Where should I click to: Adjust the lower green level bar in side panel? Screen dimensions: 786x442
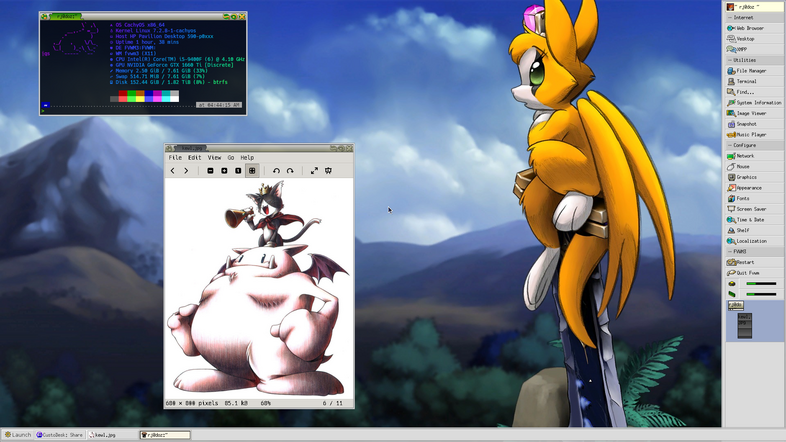pos(761,294)
